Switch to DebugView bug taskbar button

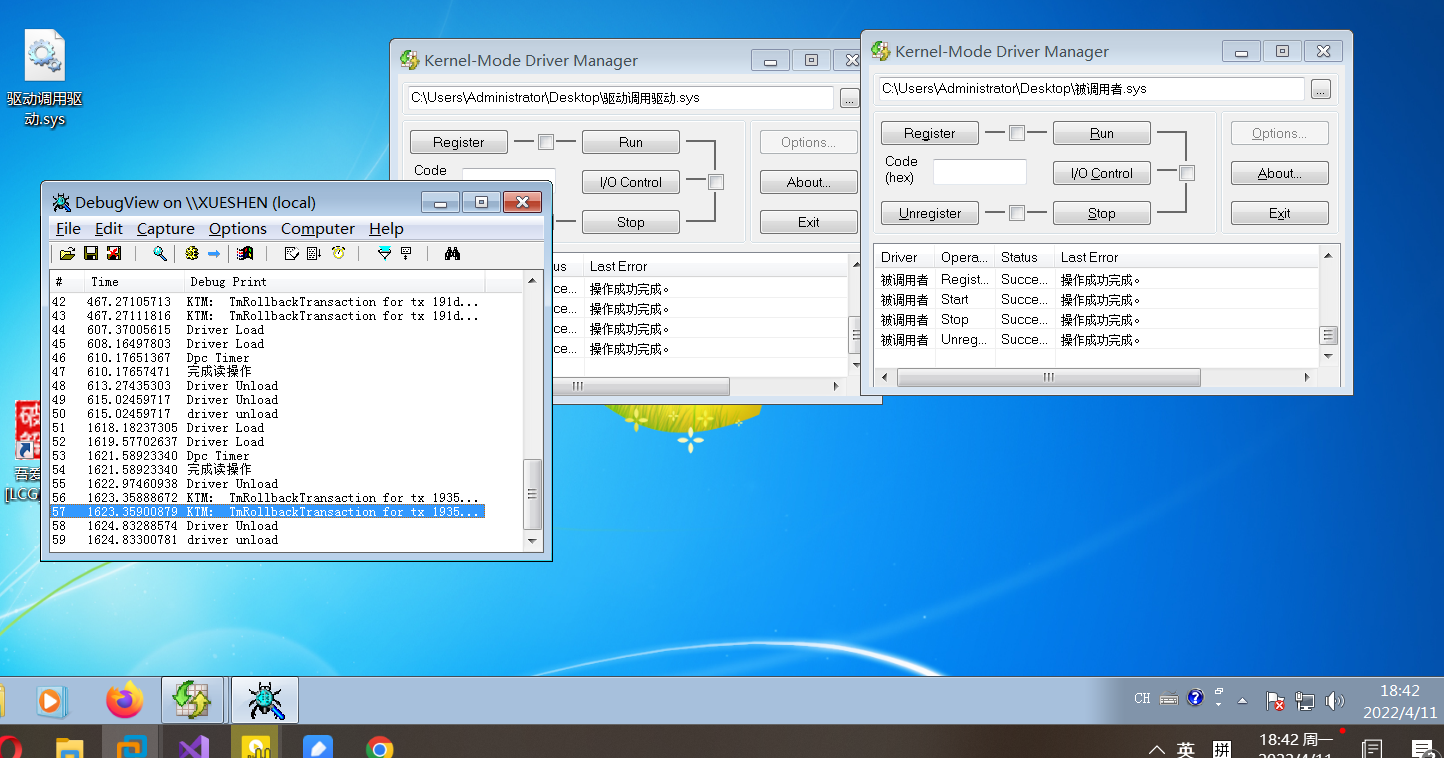click(x=266, y=701)
